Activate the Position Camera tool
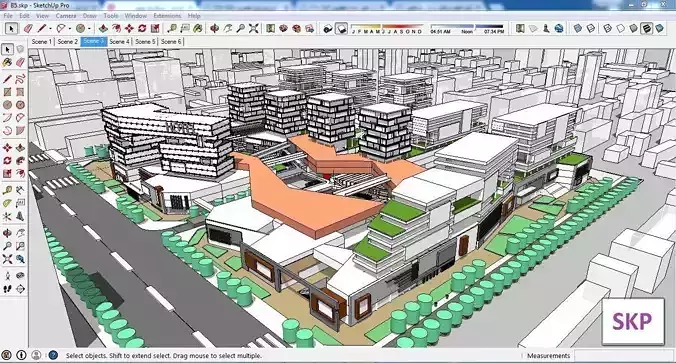The width and height of the screenshot is (676, 363). [7, 275]
